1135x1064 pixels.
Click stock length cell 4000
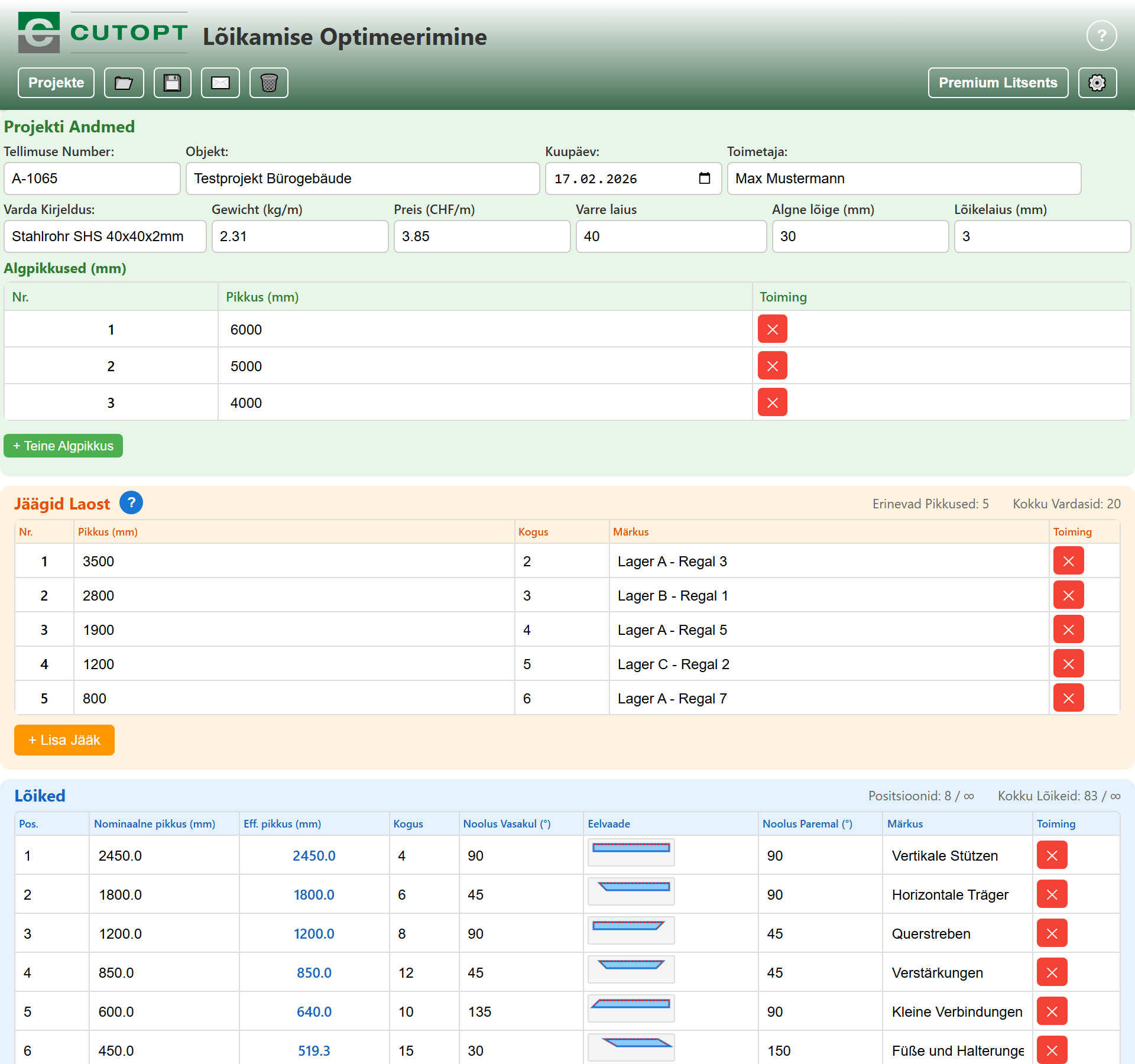coord(485,403)
